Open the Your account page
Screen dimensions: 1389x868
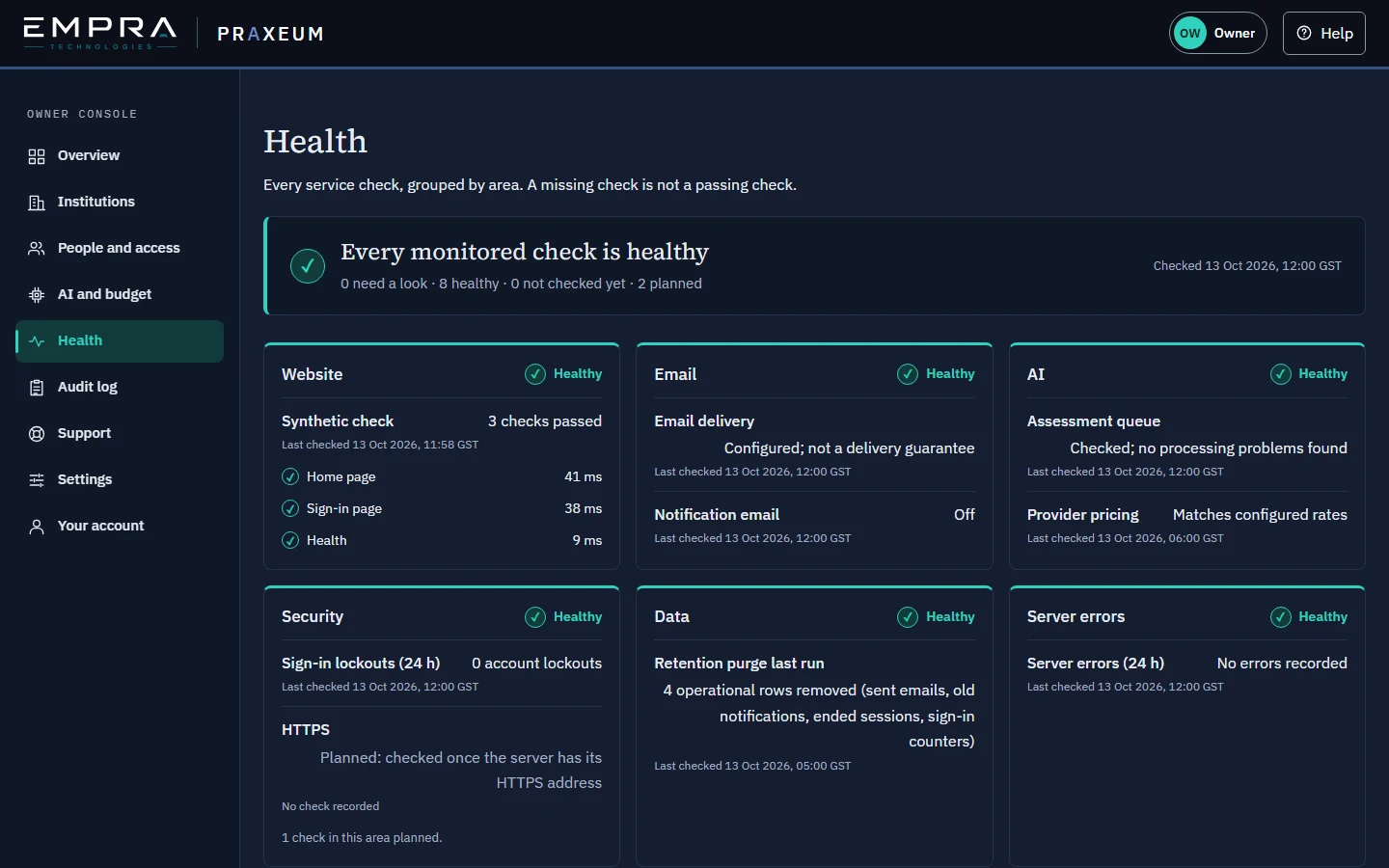click(120, 527)
